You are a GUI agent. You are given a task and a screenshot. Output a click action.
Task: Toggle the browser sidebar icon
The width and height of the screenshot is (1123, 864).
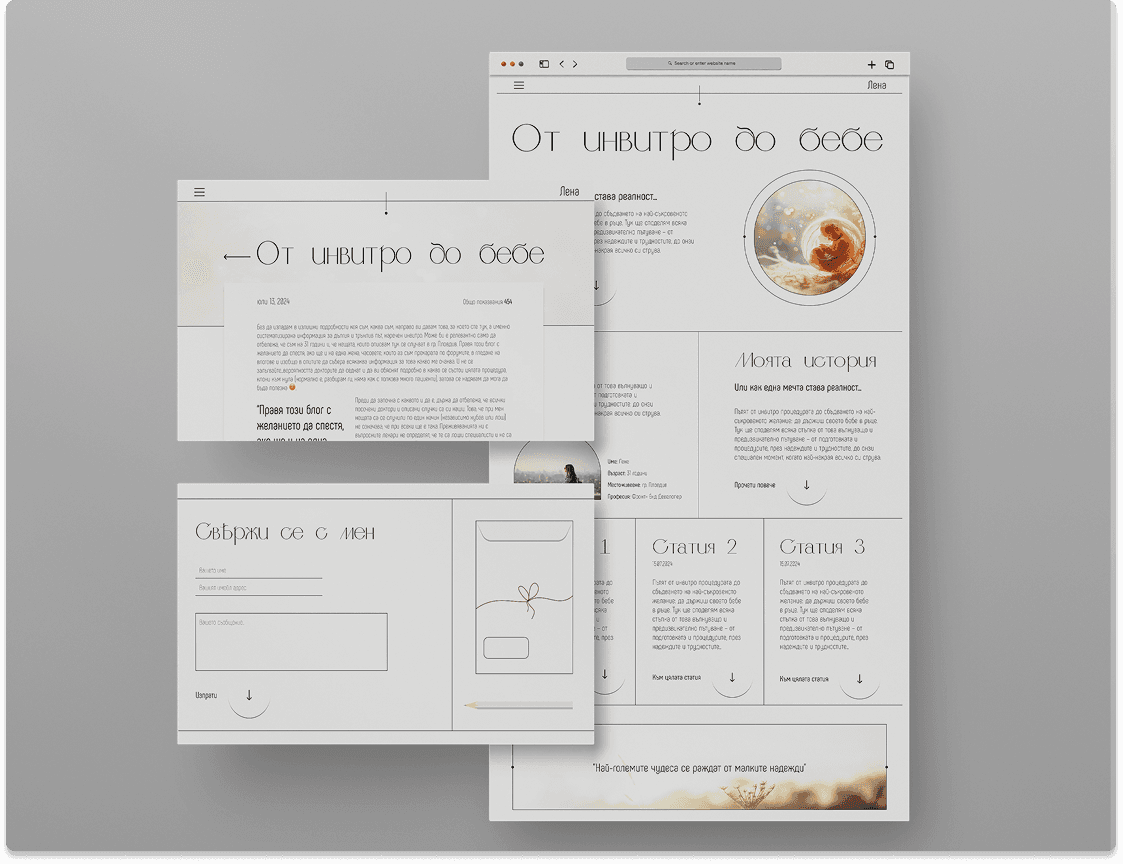tap(544, 64)
